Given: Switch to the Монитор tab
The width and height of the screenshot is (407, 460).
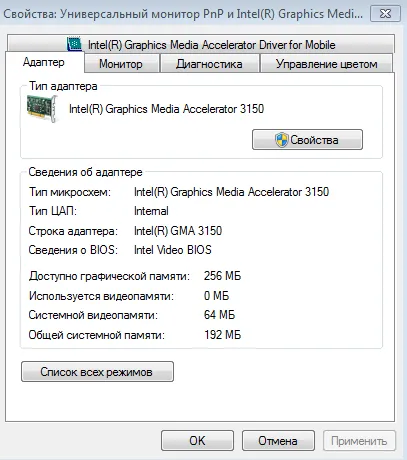Looking at the screenshot, I should pyautogui.click(x=121, y=64).
